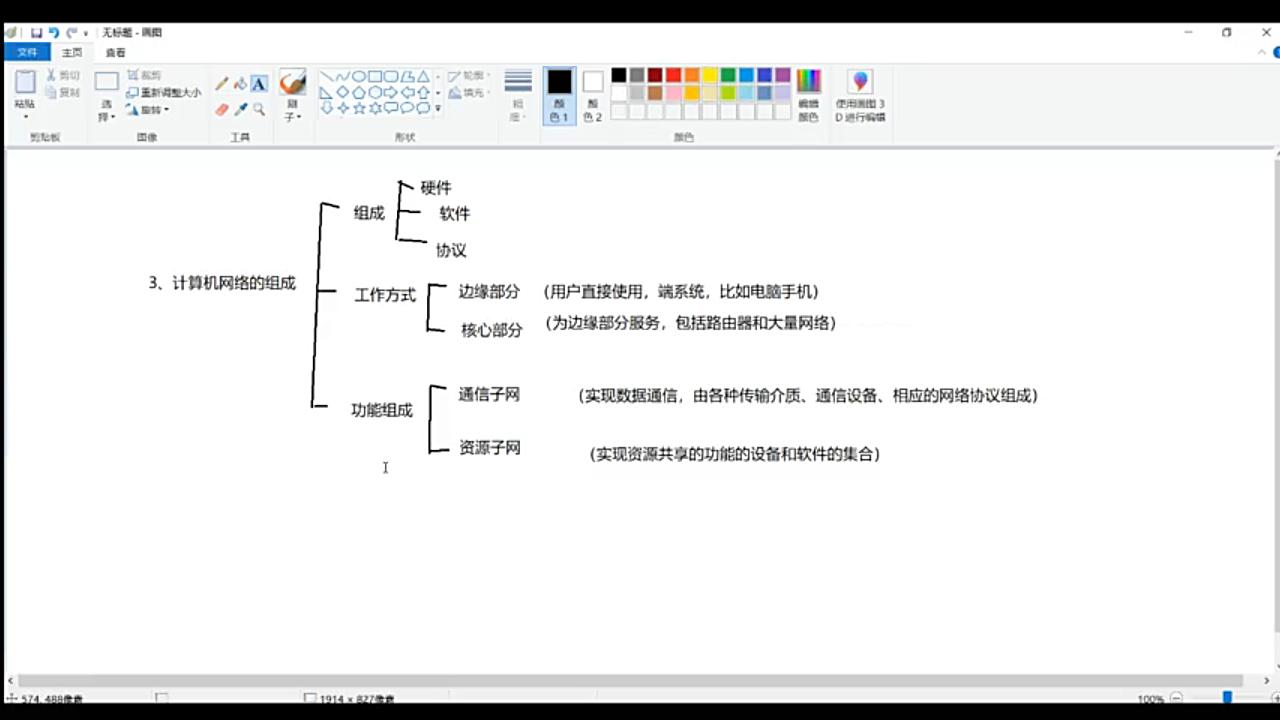Choose the Triangle shape
The width and height of the screenshot is (1280, 720).
(423, 76)
